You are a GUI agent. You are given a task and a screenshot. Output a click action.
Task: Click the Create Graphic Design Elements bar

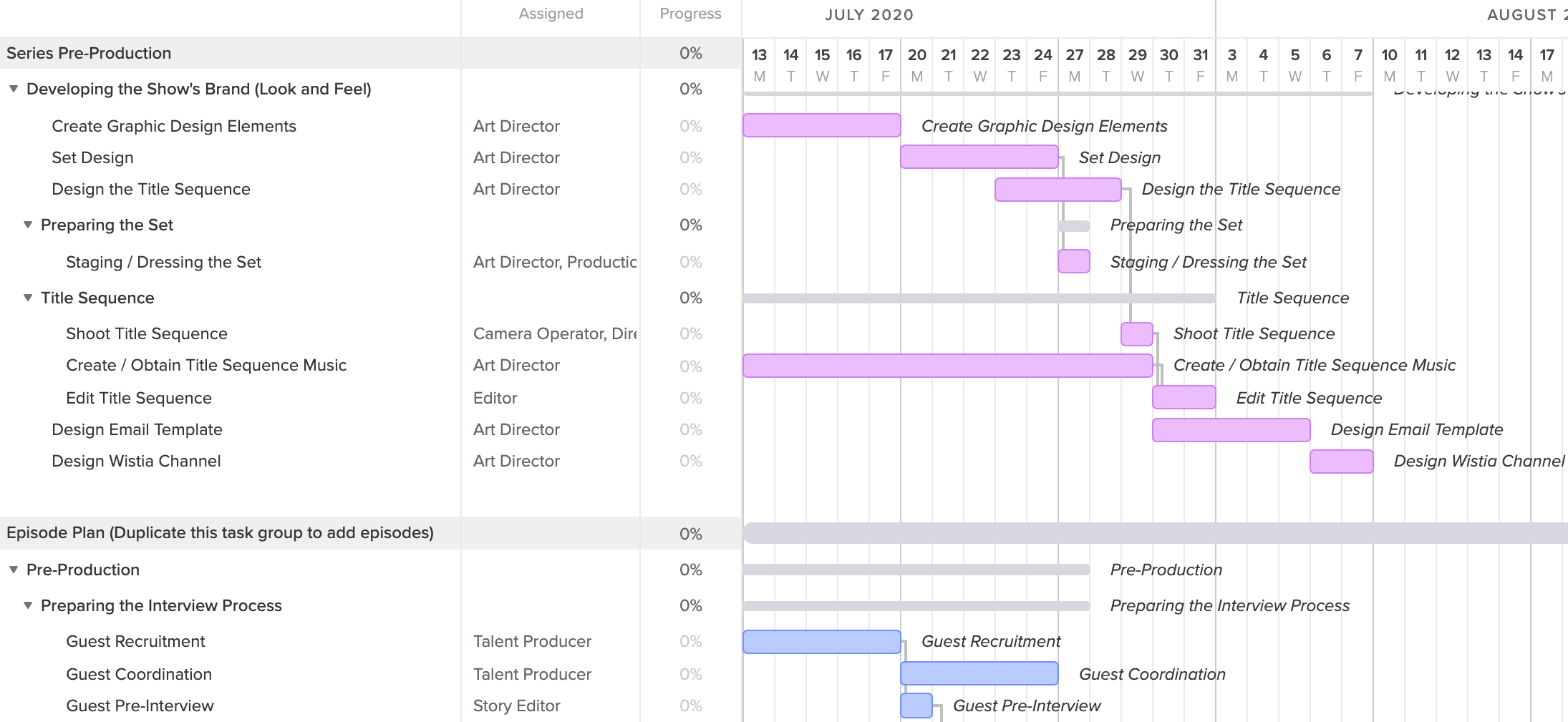coord(821,125)
